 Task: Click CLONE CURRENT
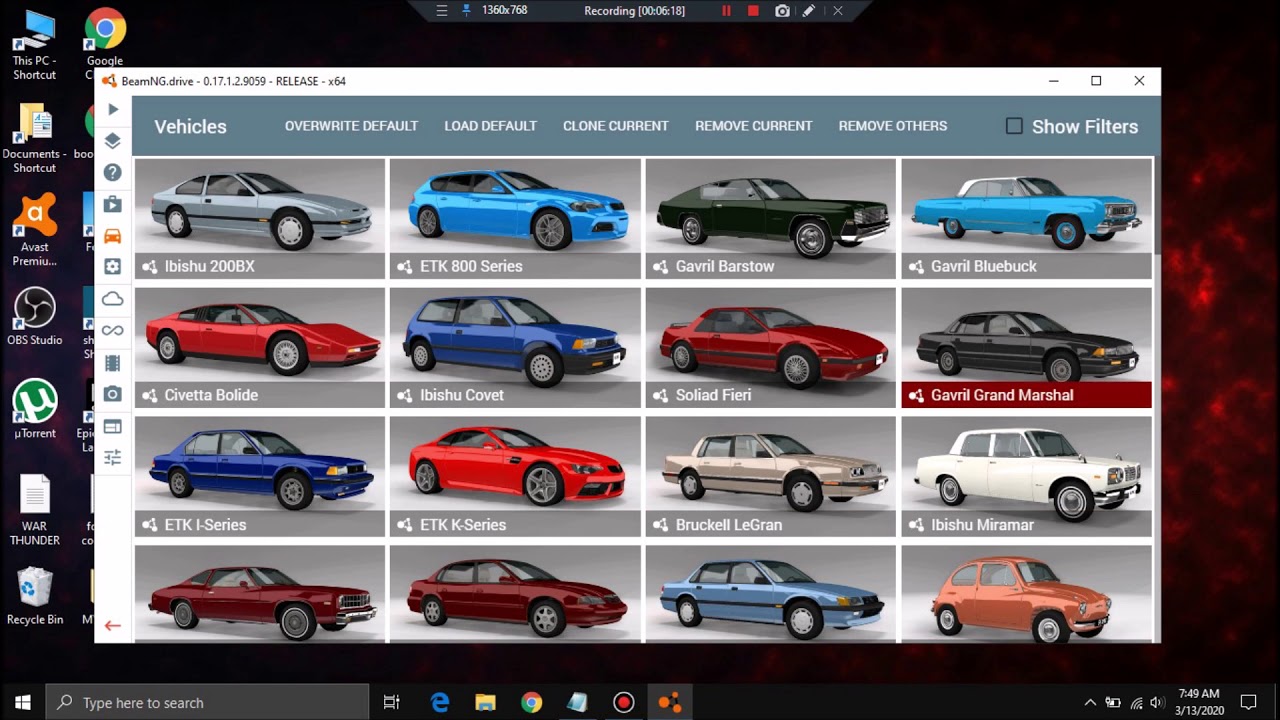615,126
